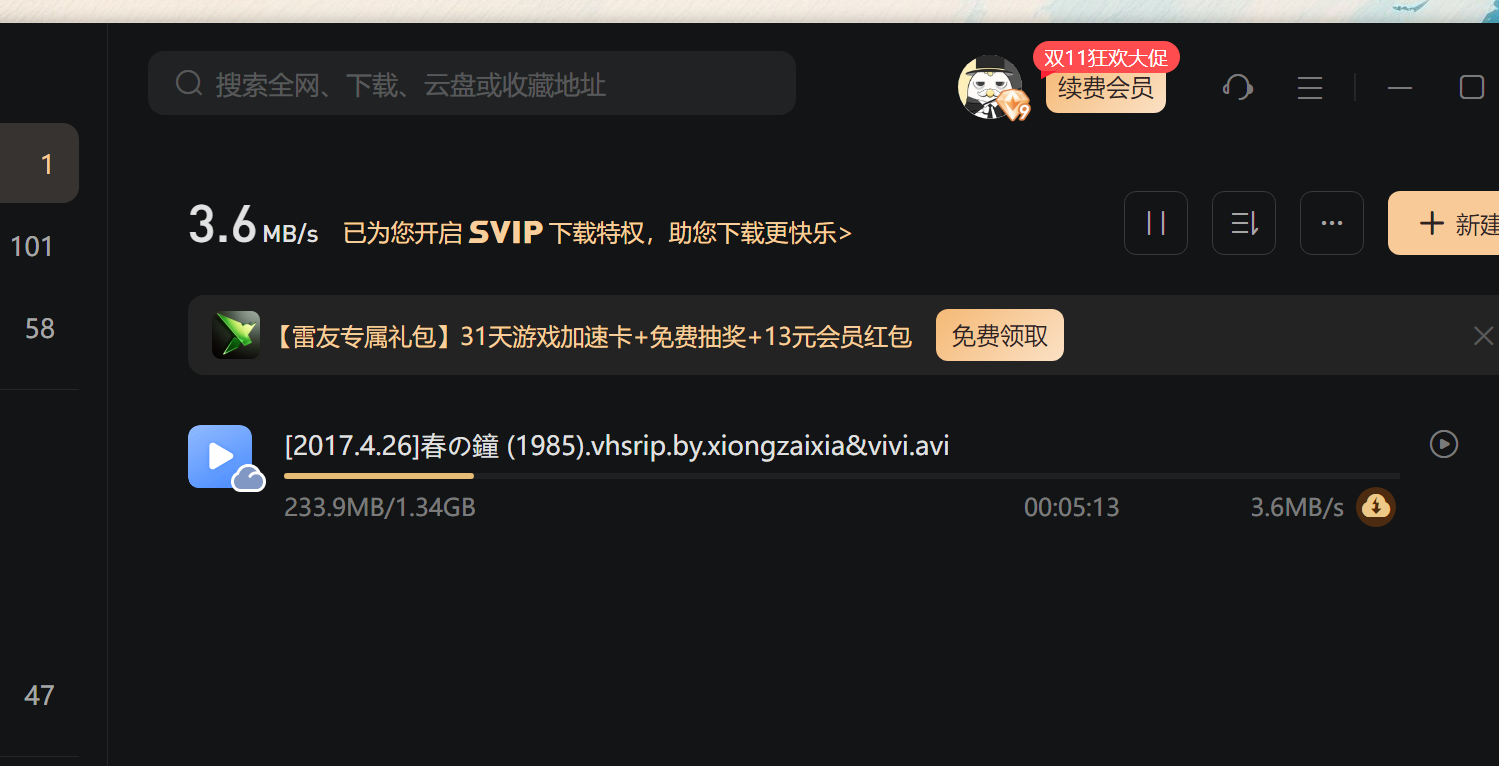Click the 免费领取 button
The height and width of the screenshot is (766, 1499).
(1000, 335)
